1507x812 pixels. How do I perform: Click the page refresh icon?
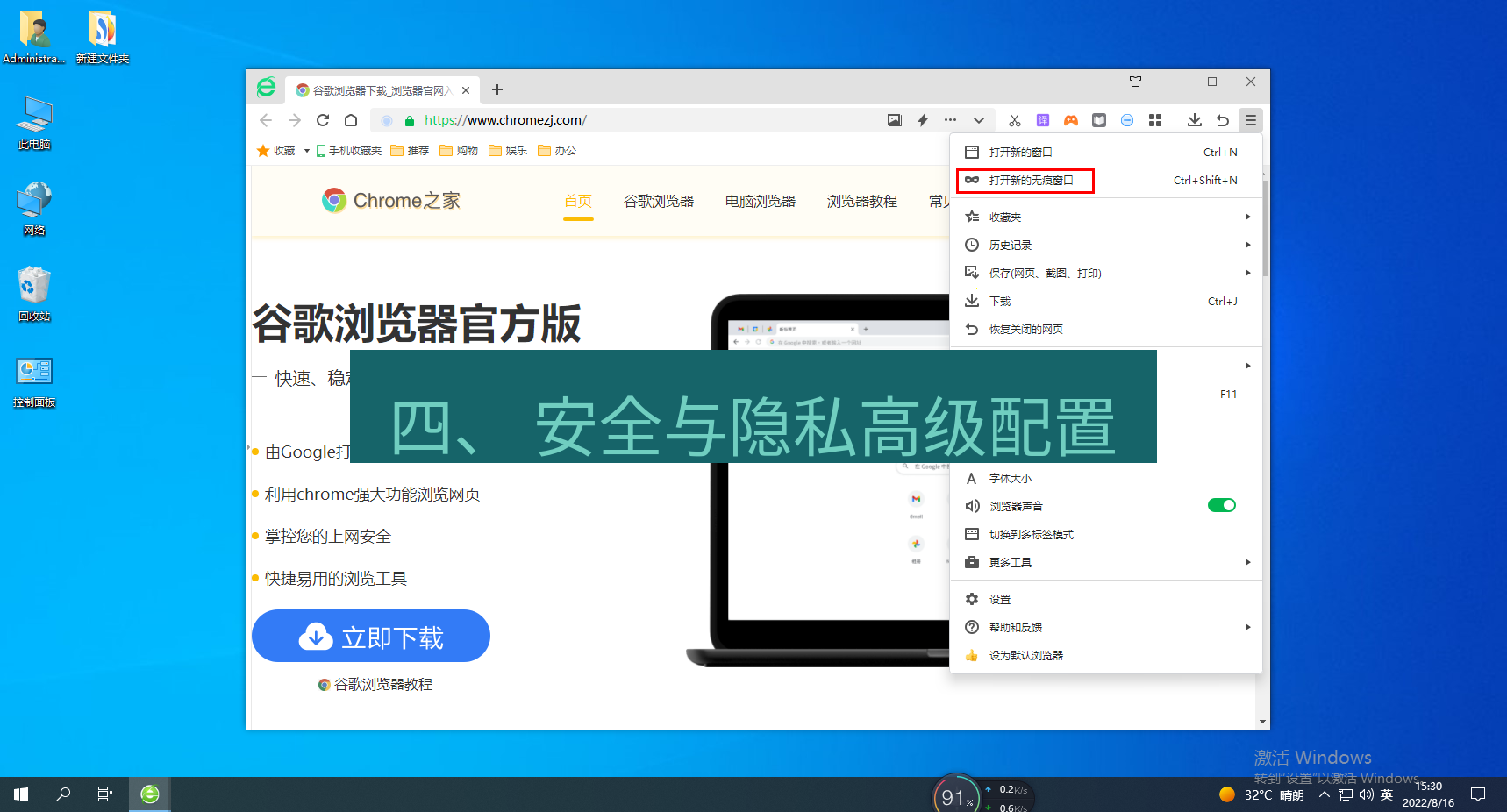coord(322,120)
